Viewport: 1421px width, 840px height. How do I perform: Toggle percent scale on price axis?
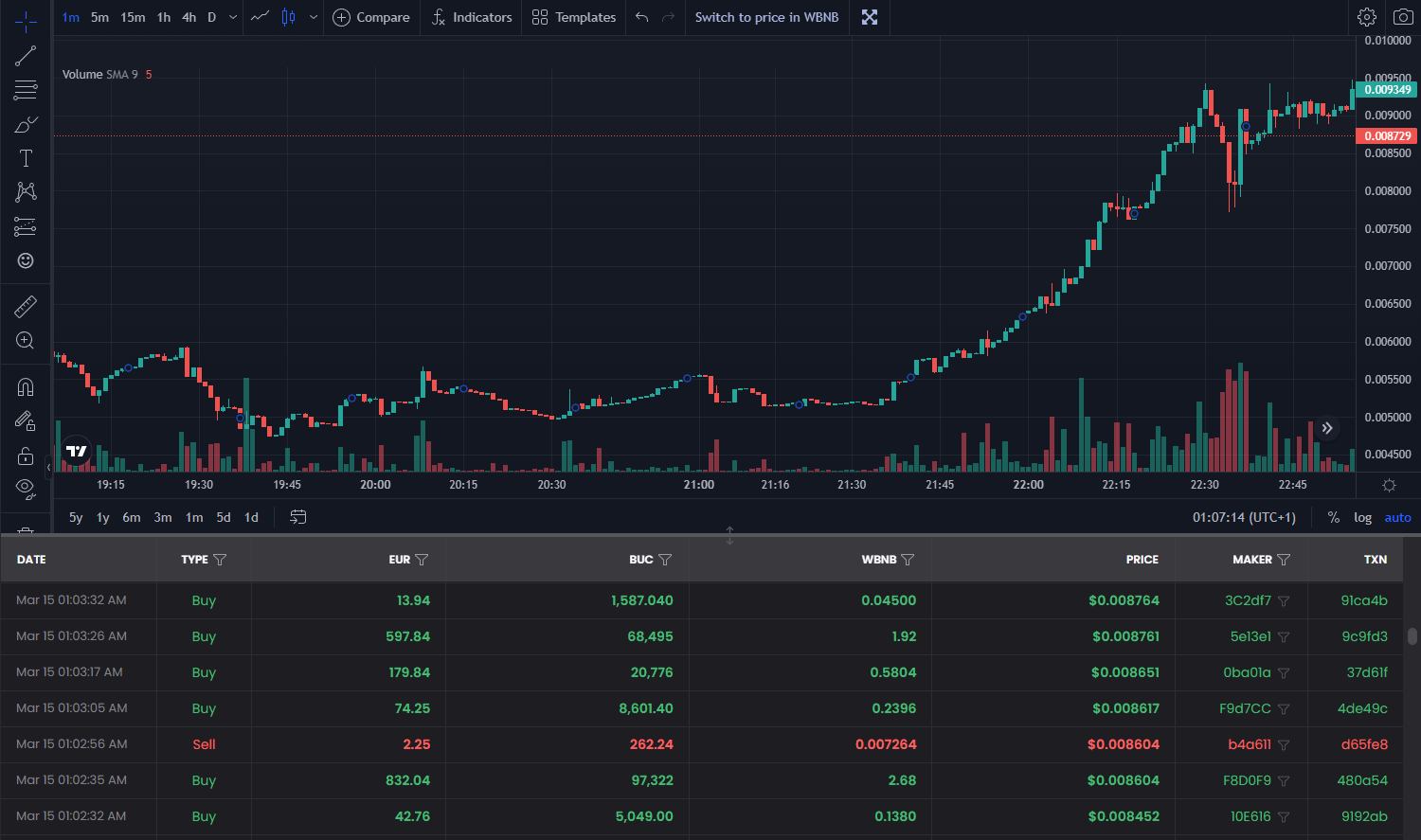click(x=1333, y=517)
